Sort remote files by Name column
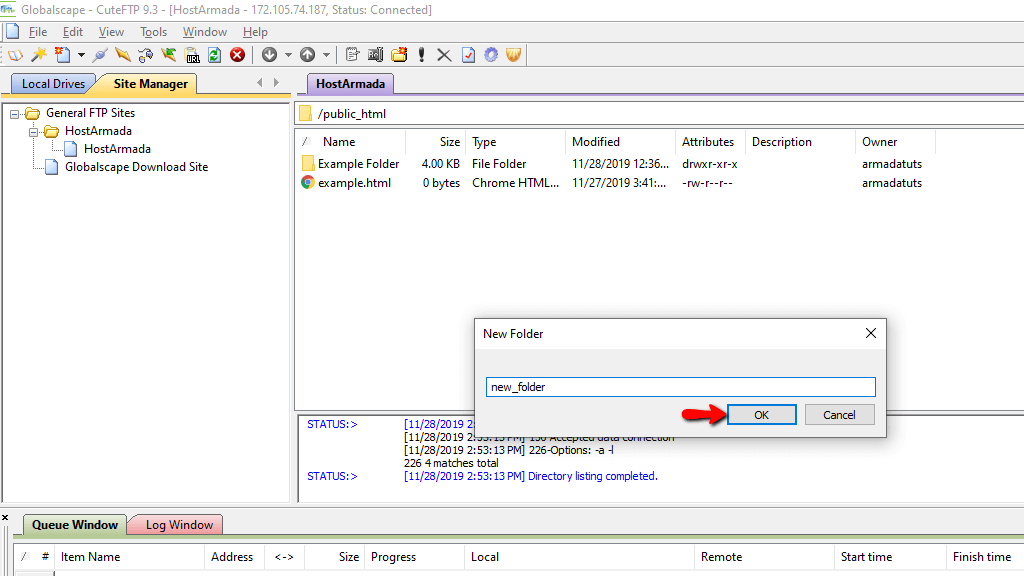The width and height of the screenshot is (1024, 576). click(339, 142)
